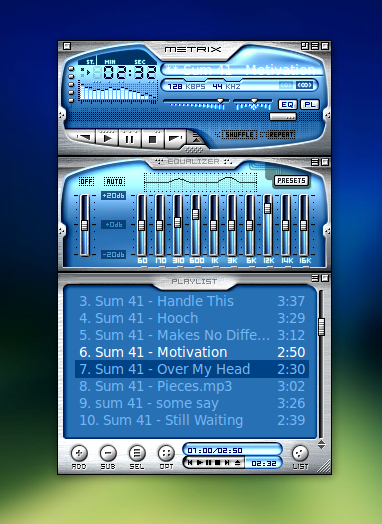Toggle playlist window with PL button

click(310, 105)
